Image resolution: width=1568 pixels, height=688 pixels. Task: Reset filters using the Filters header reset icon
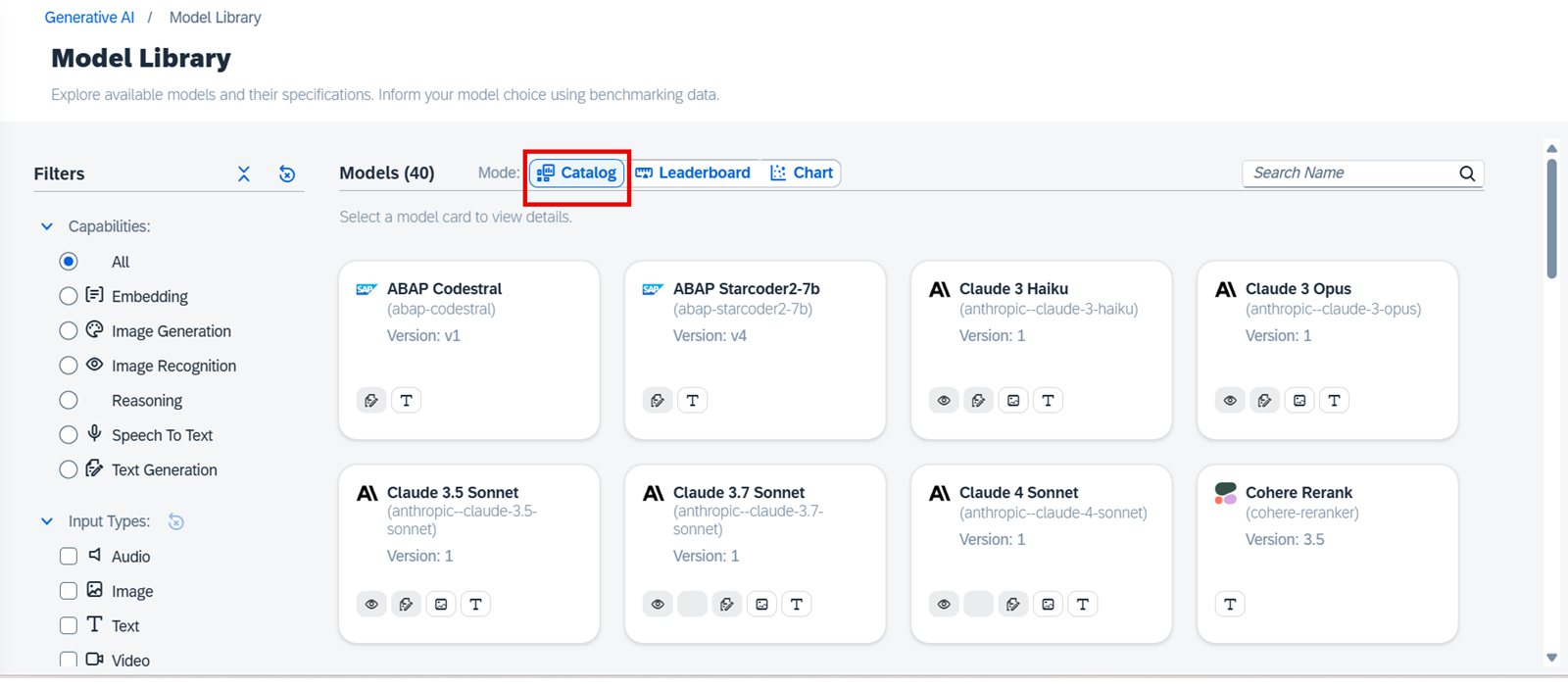pyautogui.click(x=287, y=173)
